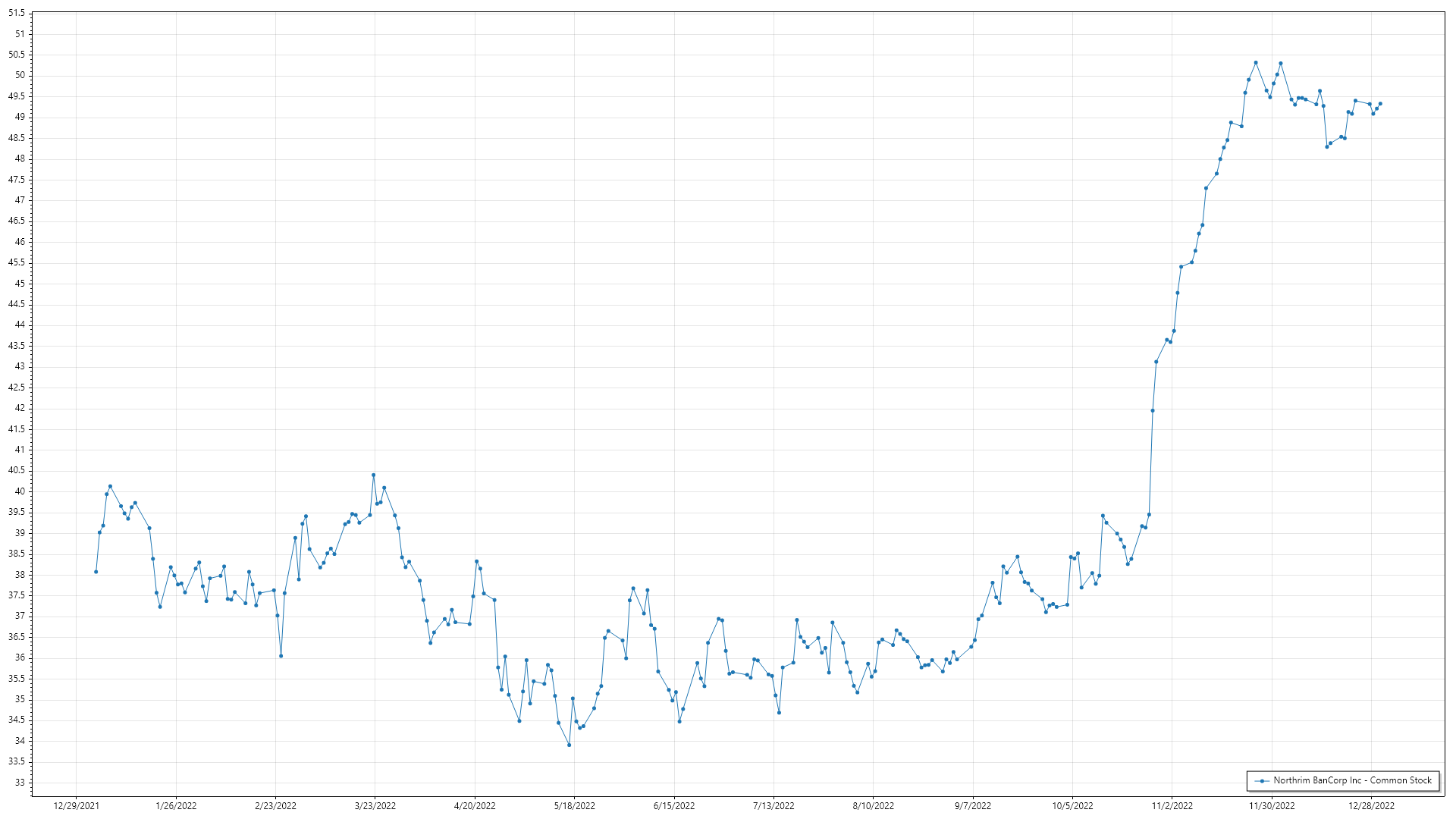Click the legend series marker icon
The image size is (1456, 819).
1262,780
